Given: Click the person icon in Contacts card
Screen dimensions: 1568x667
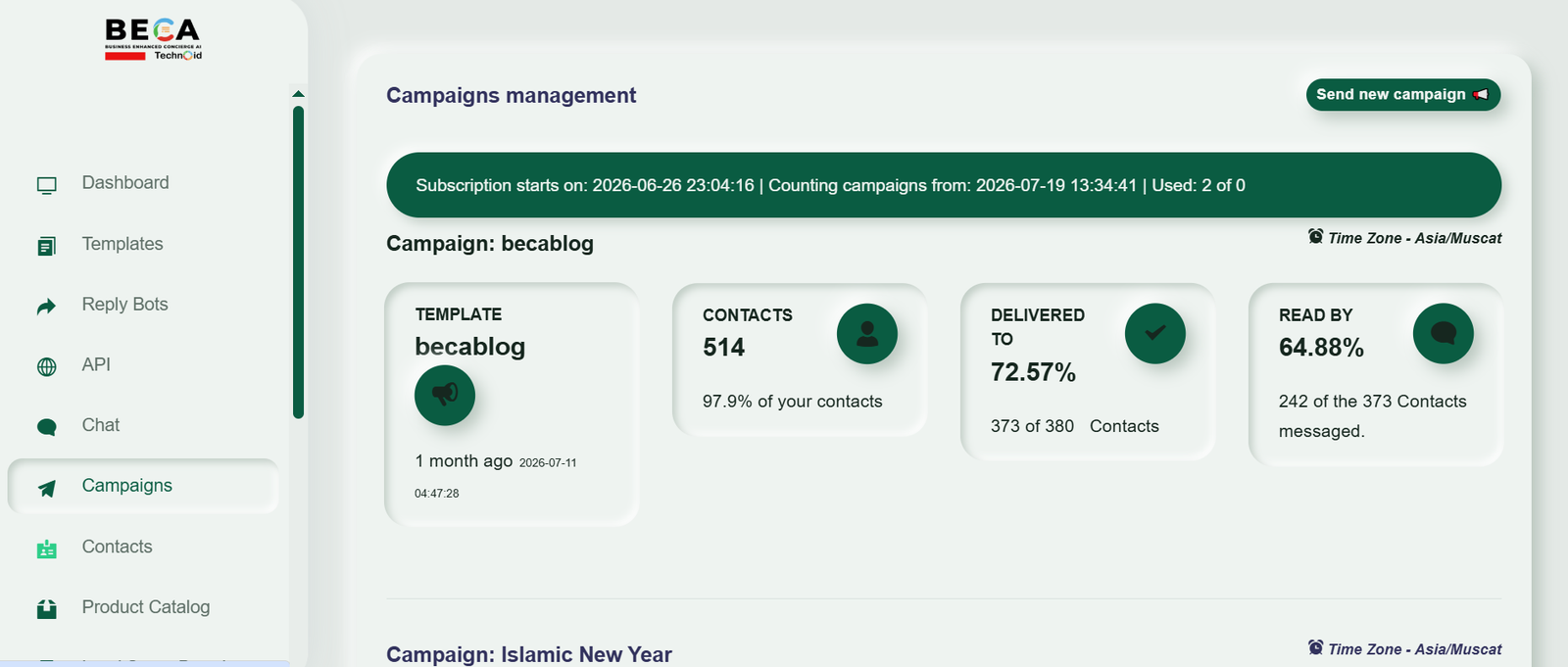Looking at the screenshot, I should click(x=867, y=334).
